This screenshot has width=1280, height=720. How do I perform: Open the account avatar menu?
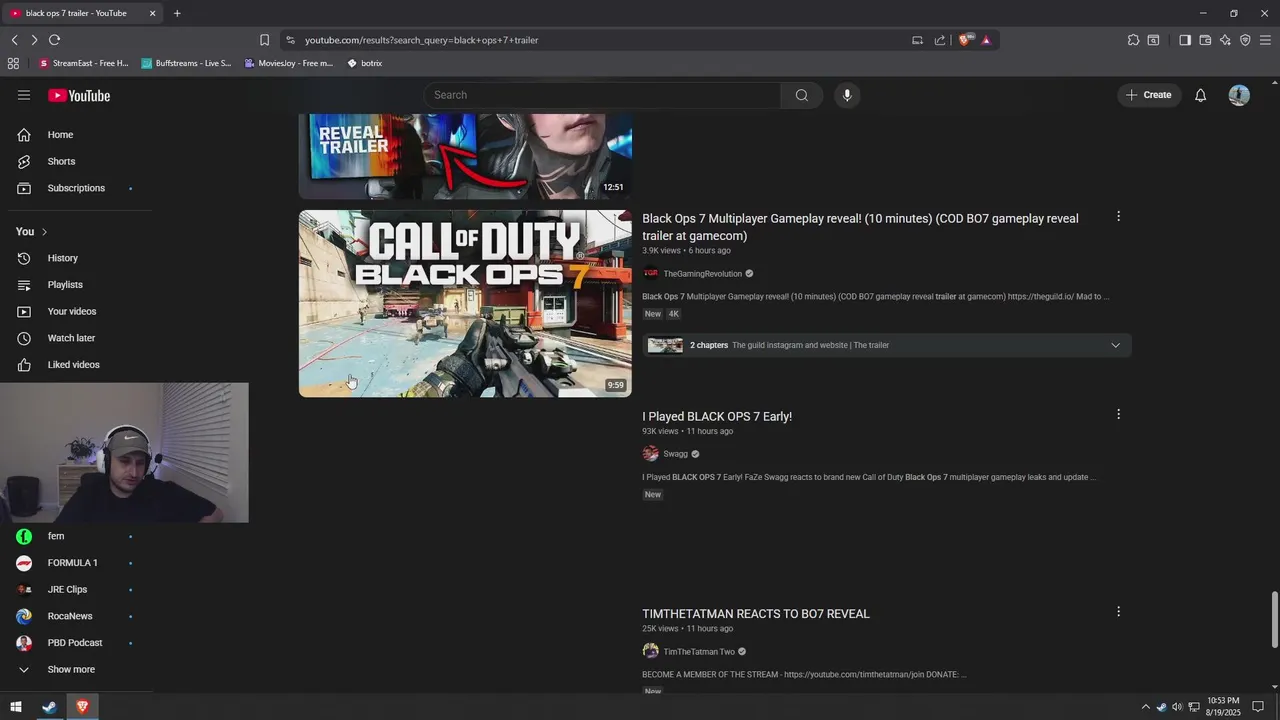[1239, 95]
